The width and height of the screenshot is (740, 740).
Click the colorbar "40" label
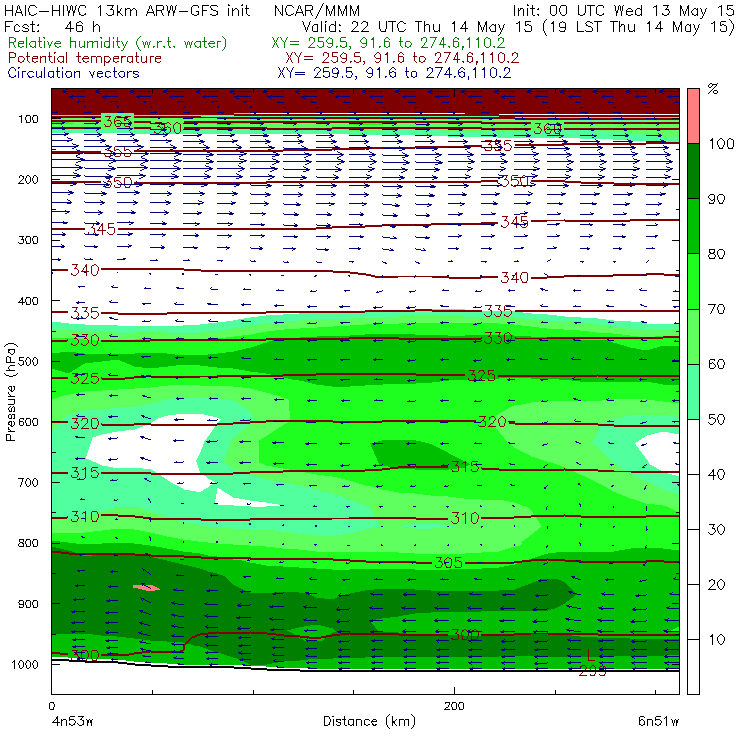click(x=716, y=474)
